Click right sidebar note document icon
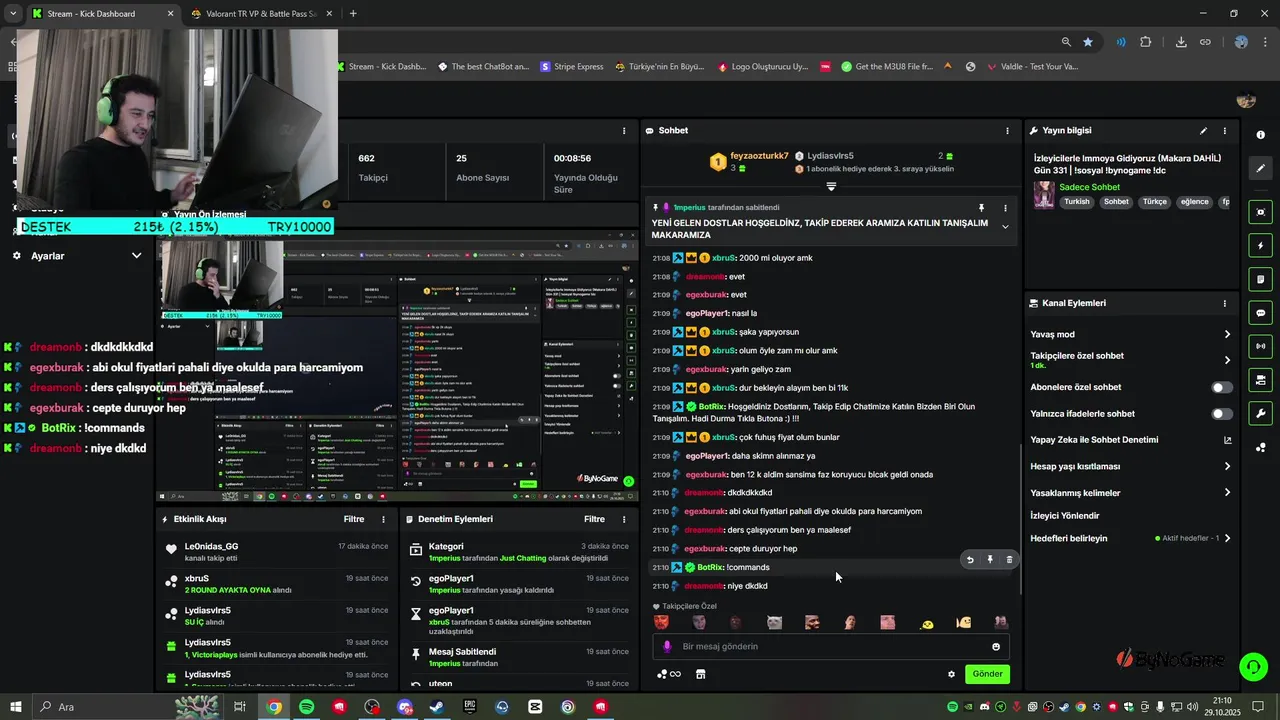The width and height of the screenshot is (1280, 720). [x=1260, y=279]
